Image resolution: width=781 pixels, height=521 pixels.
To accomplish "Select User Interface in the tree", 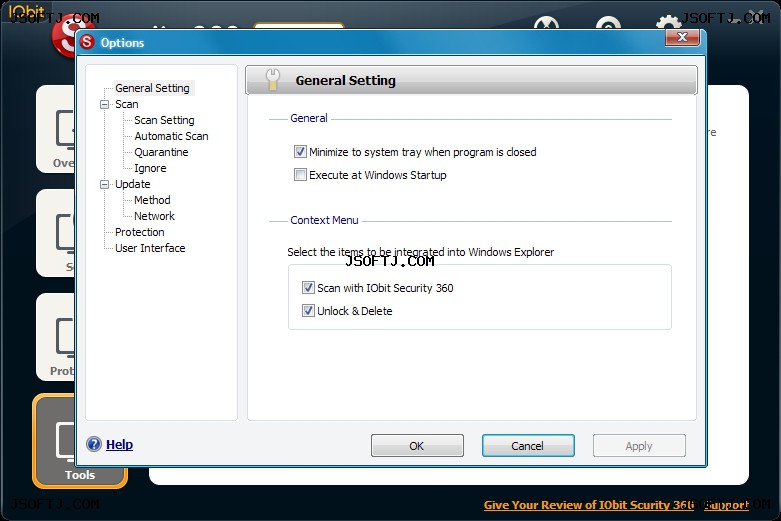I will tap(150, 248).
